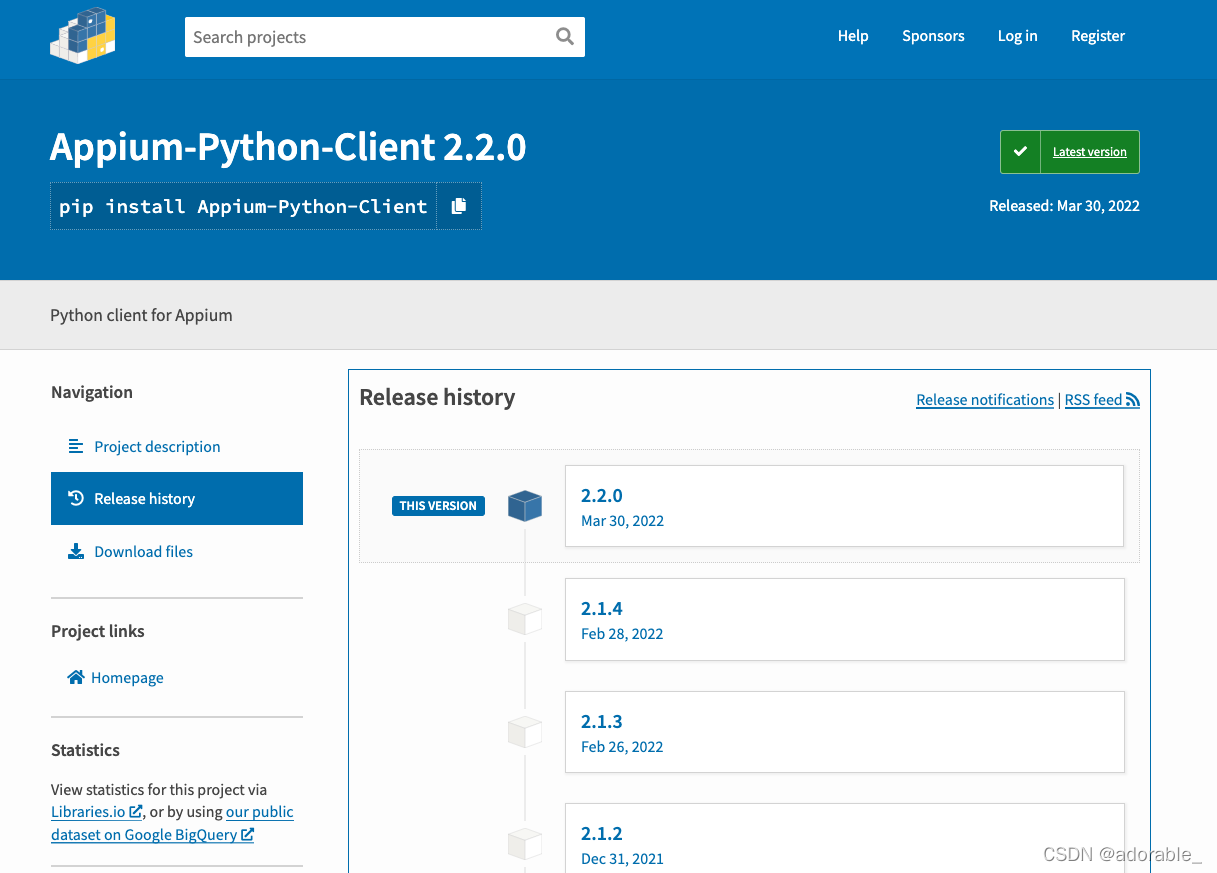Screen dimensions: 1217x873
Task: Click the Homepage house icon
Action: click(76, 677)
